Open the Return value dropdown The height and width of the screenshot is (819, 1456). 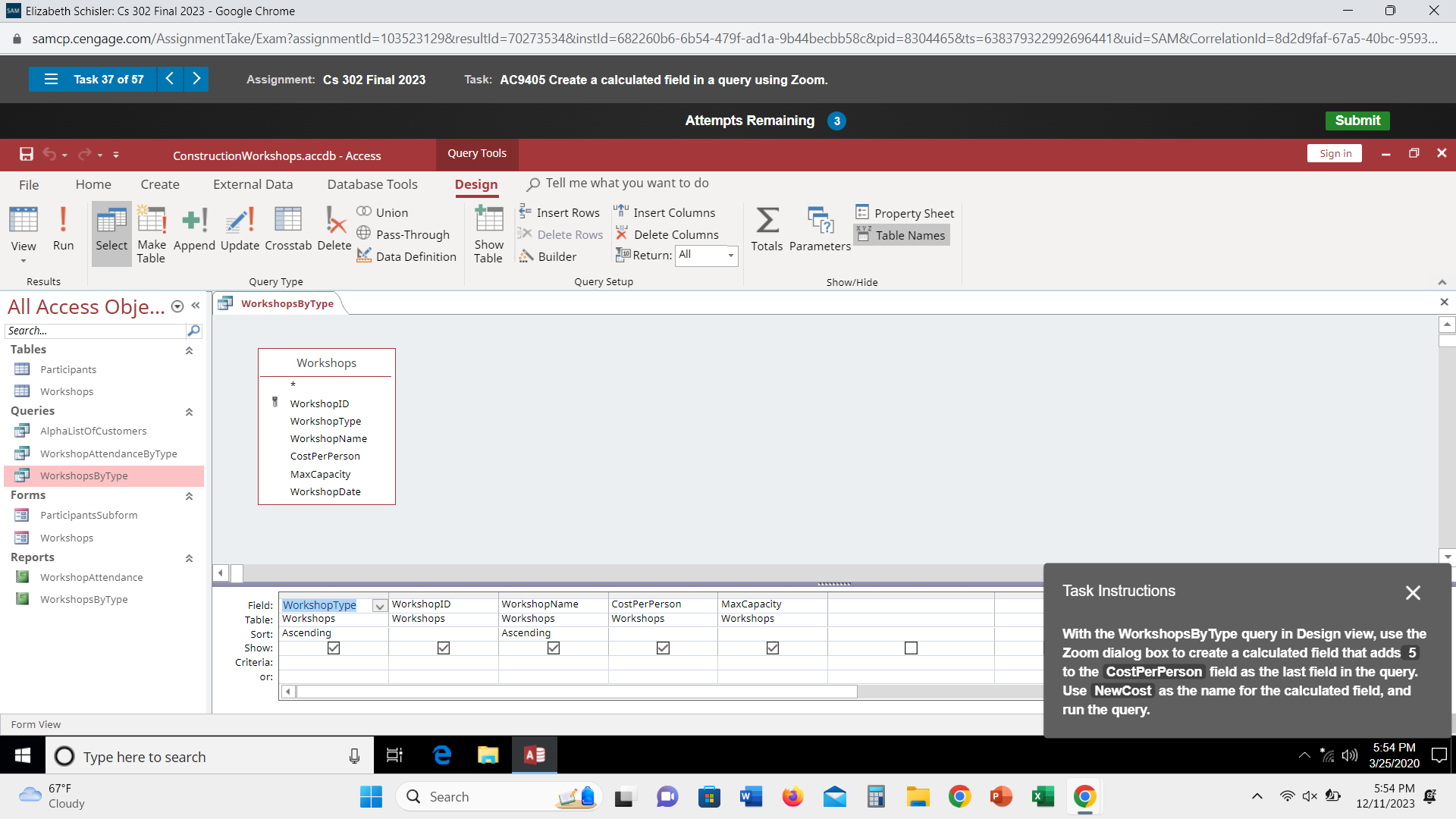[730, 256]
